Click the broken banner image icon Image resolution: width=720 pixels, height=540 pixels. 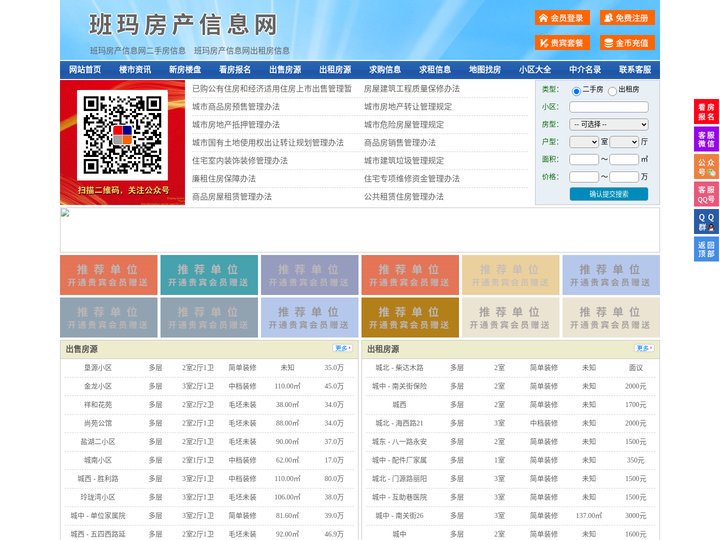(x=65, y=213)
